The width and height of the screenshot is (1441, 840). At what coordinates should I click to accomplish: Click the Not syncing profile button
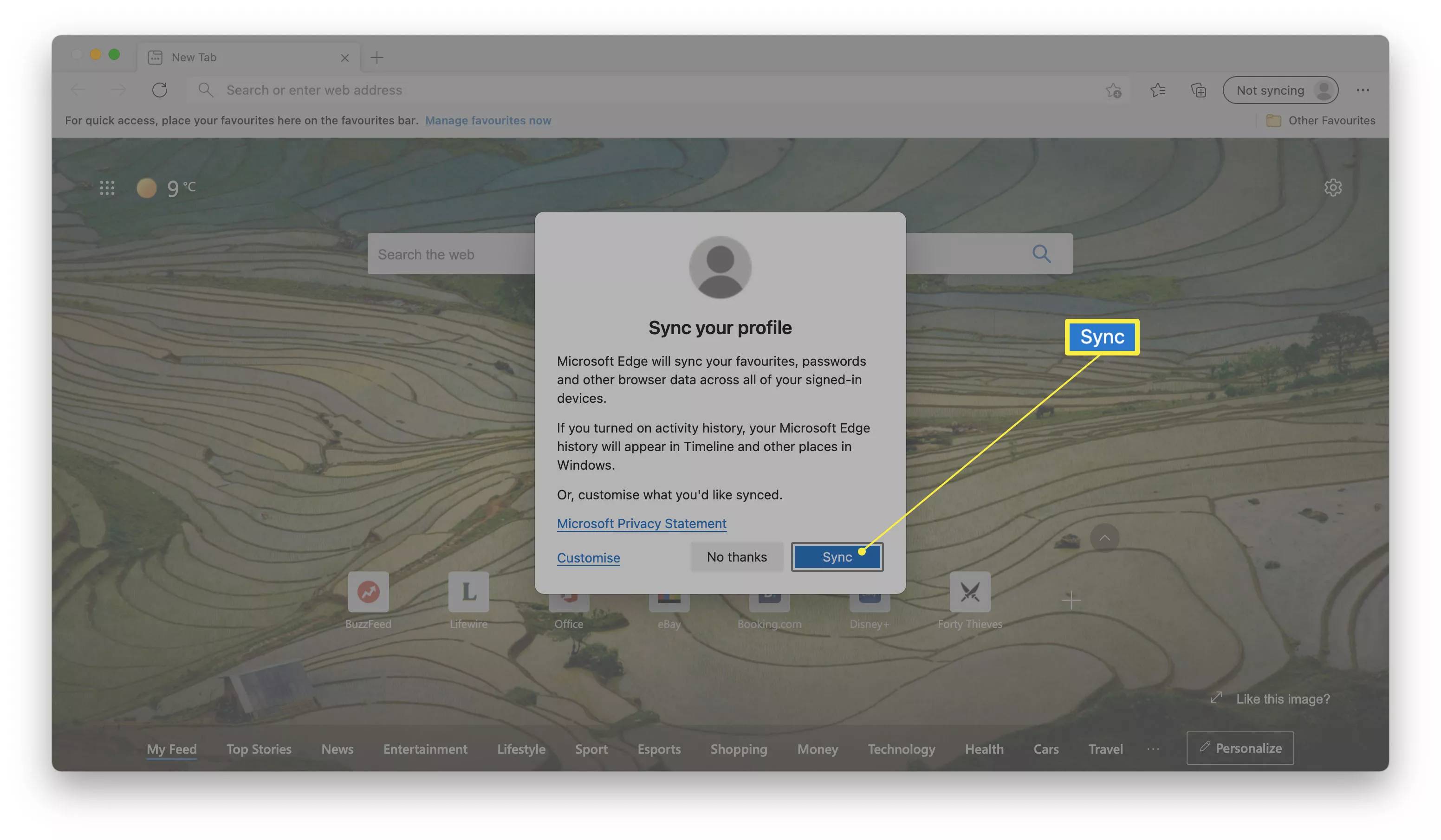coord(1281,91)
